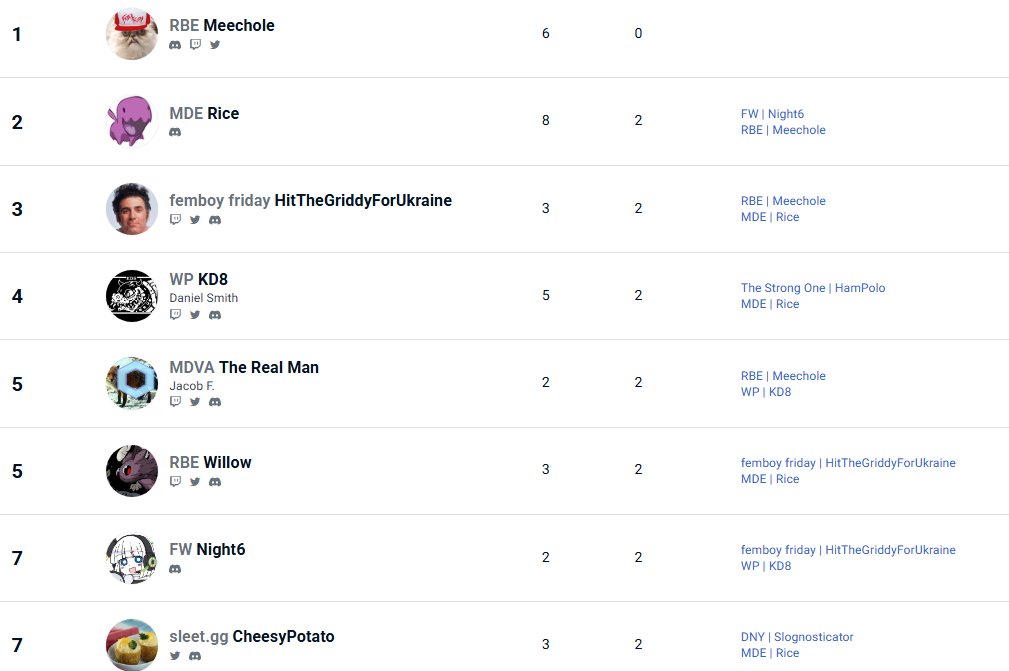Open WP KD8's Twitter icon

(x=195, y=315)
